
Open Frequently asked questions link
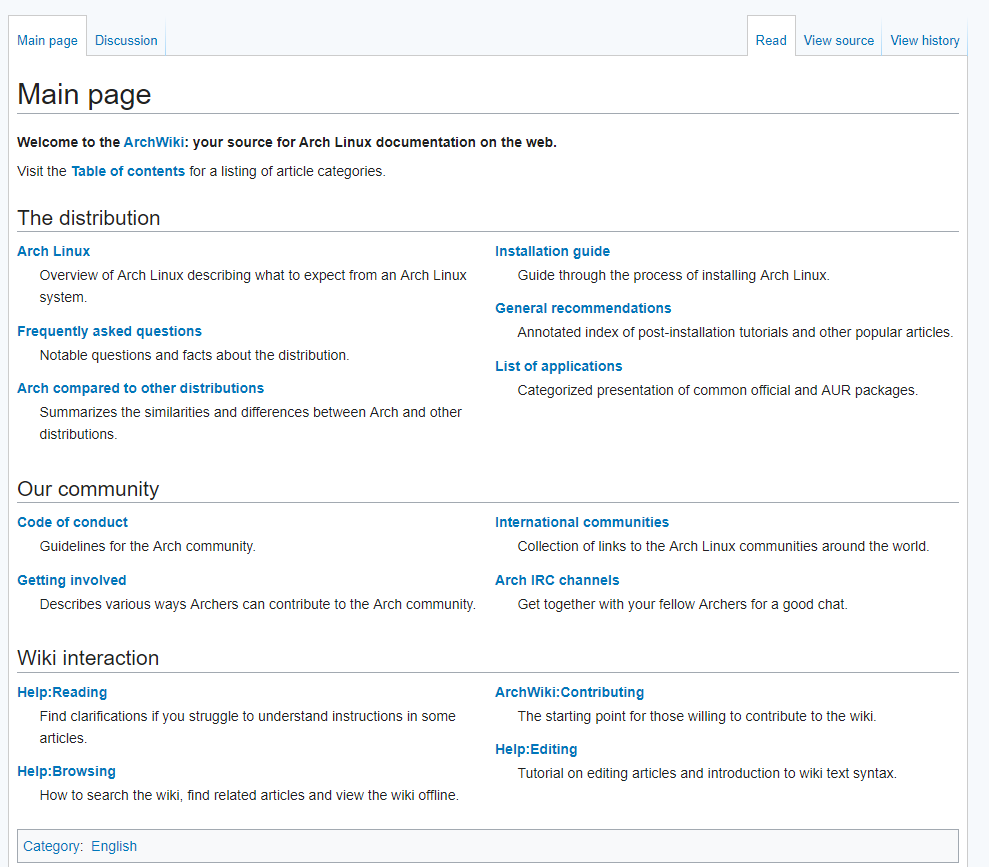[x=109, y=331]
